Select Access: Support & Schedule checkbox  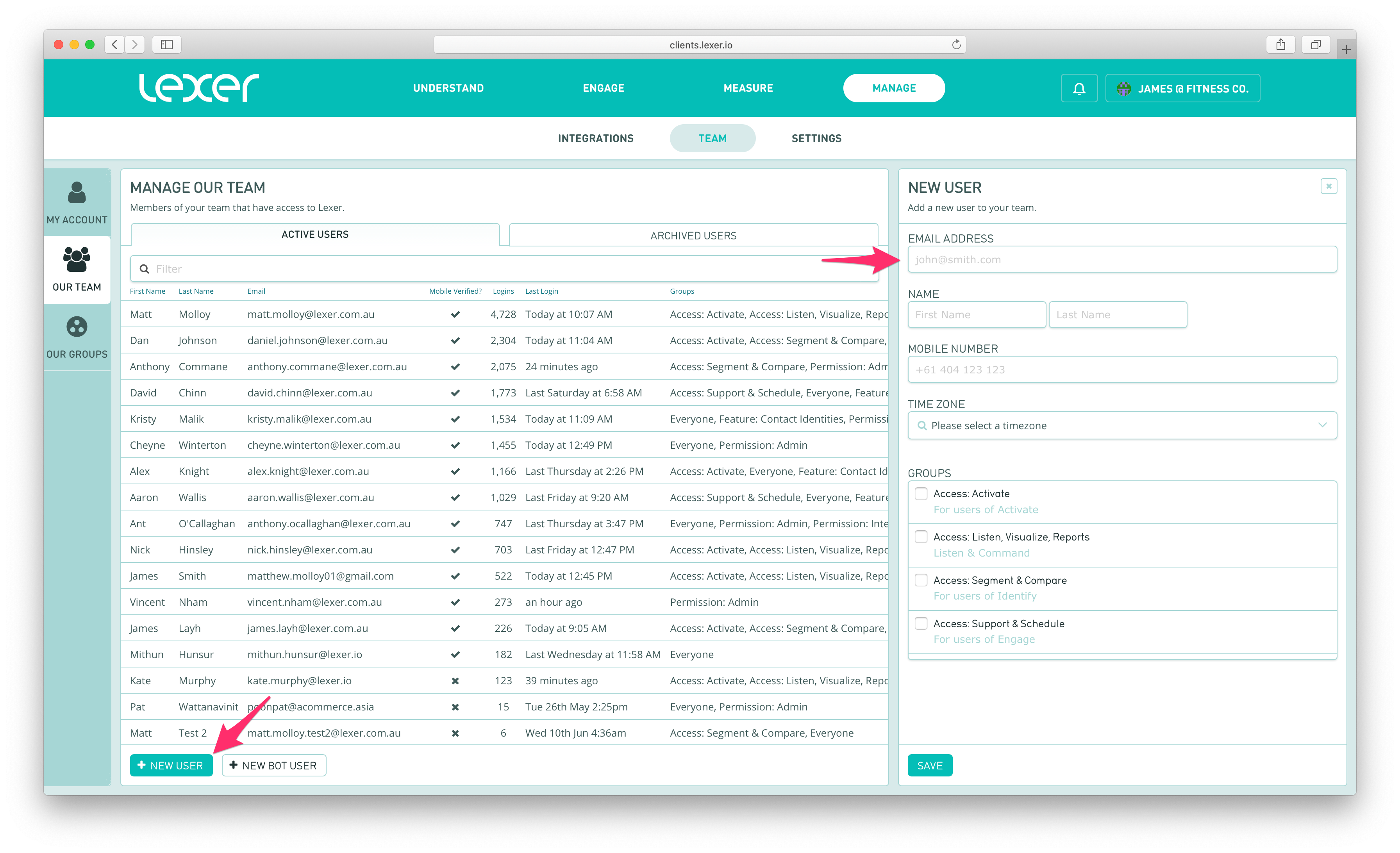pos(921,624)
